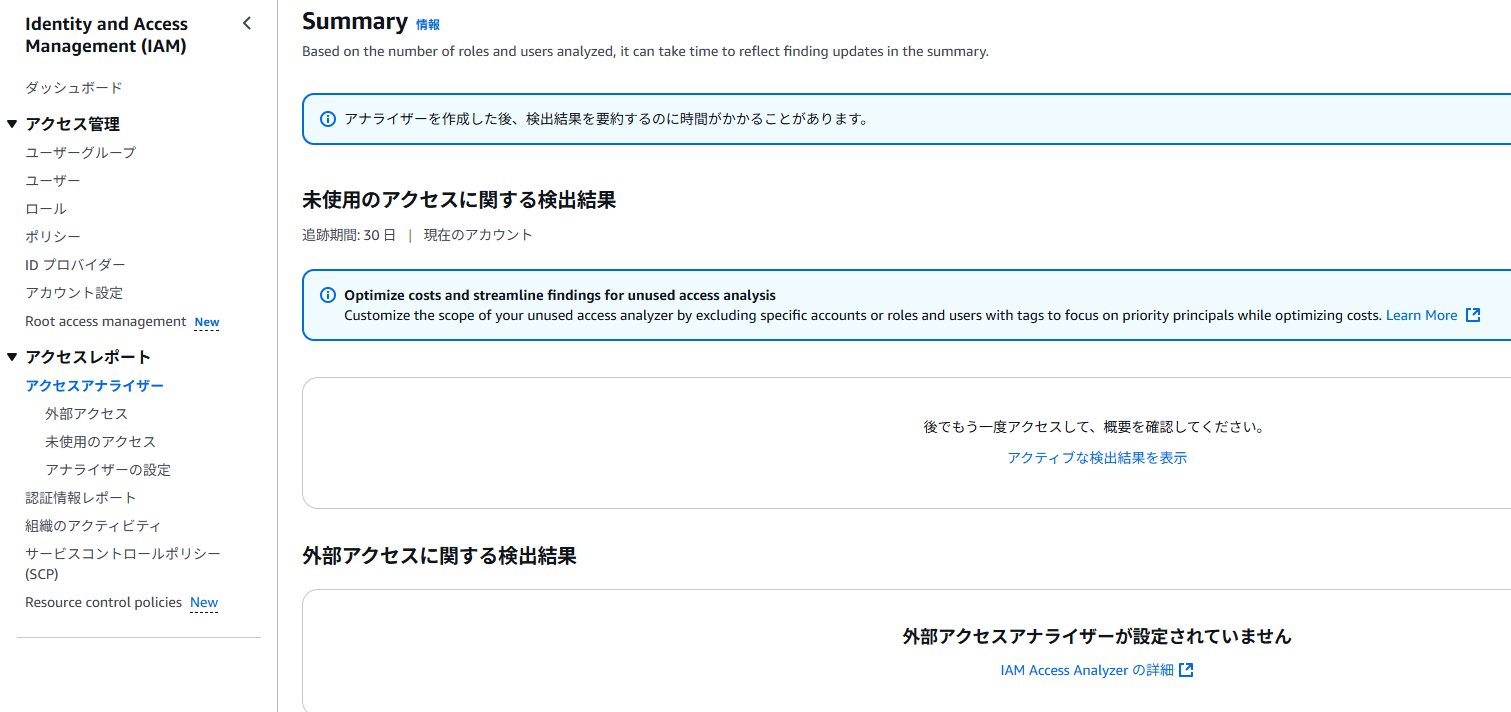
Task: Open the ロール page
Action: [46, 208]
